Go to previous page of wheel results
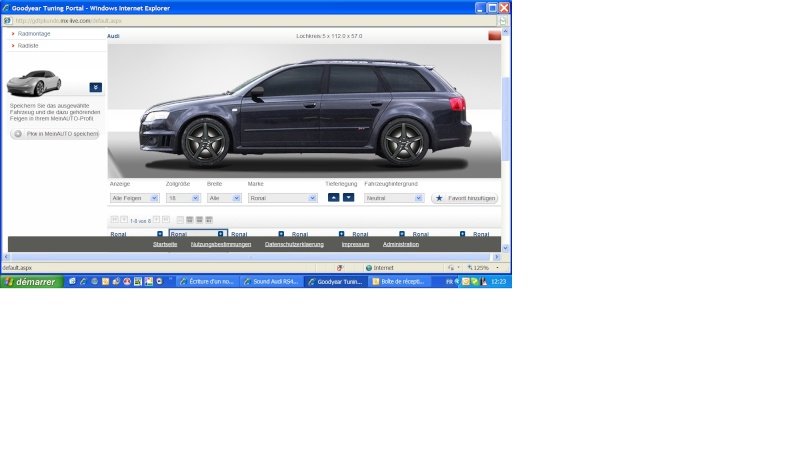 tap(123, 219)
